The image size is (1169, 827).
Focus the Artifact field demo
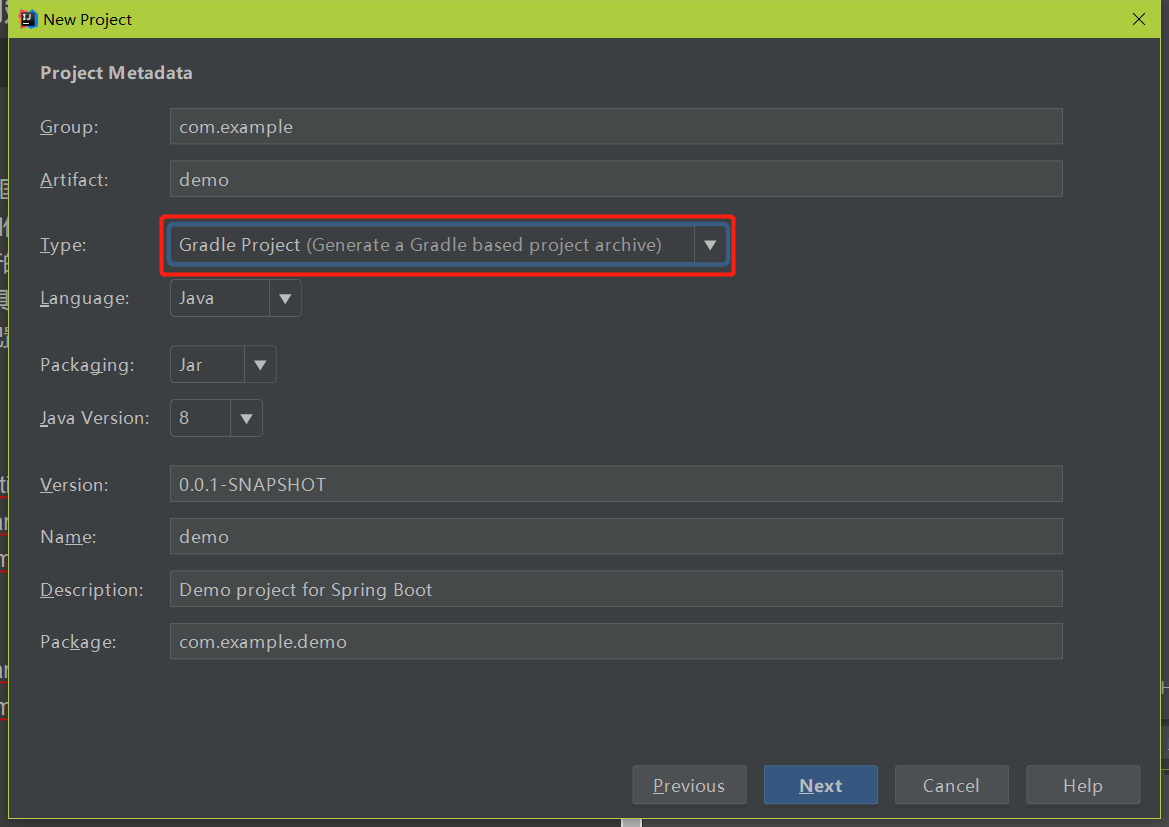(x=616, y=179)
